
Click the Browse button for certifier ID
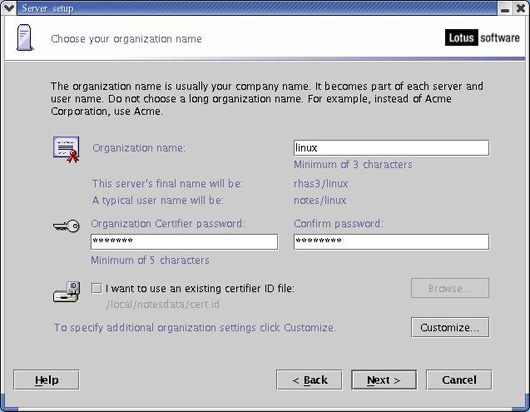point(450,288)
